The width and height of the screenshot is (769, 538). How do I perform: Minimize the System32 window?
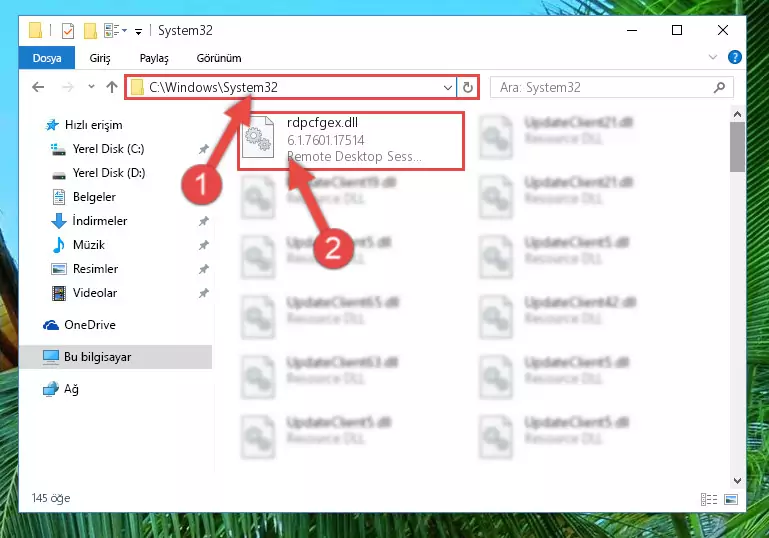coord(632,30)
